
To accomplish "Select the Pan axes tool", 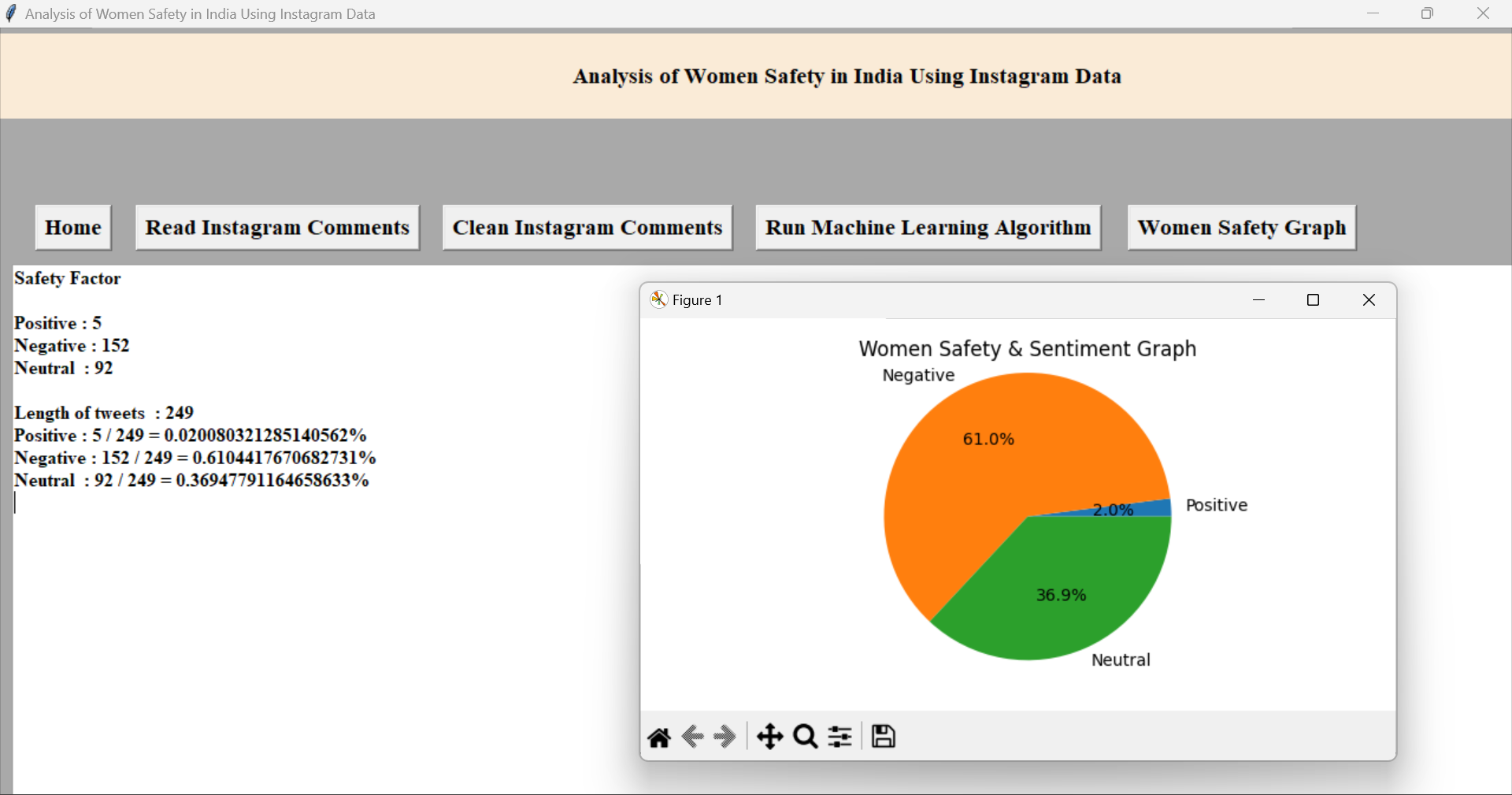I will pyautogui.click(x=769, y=737).
